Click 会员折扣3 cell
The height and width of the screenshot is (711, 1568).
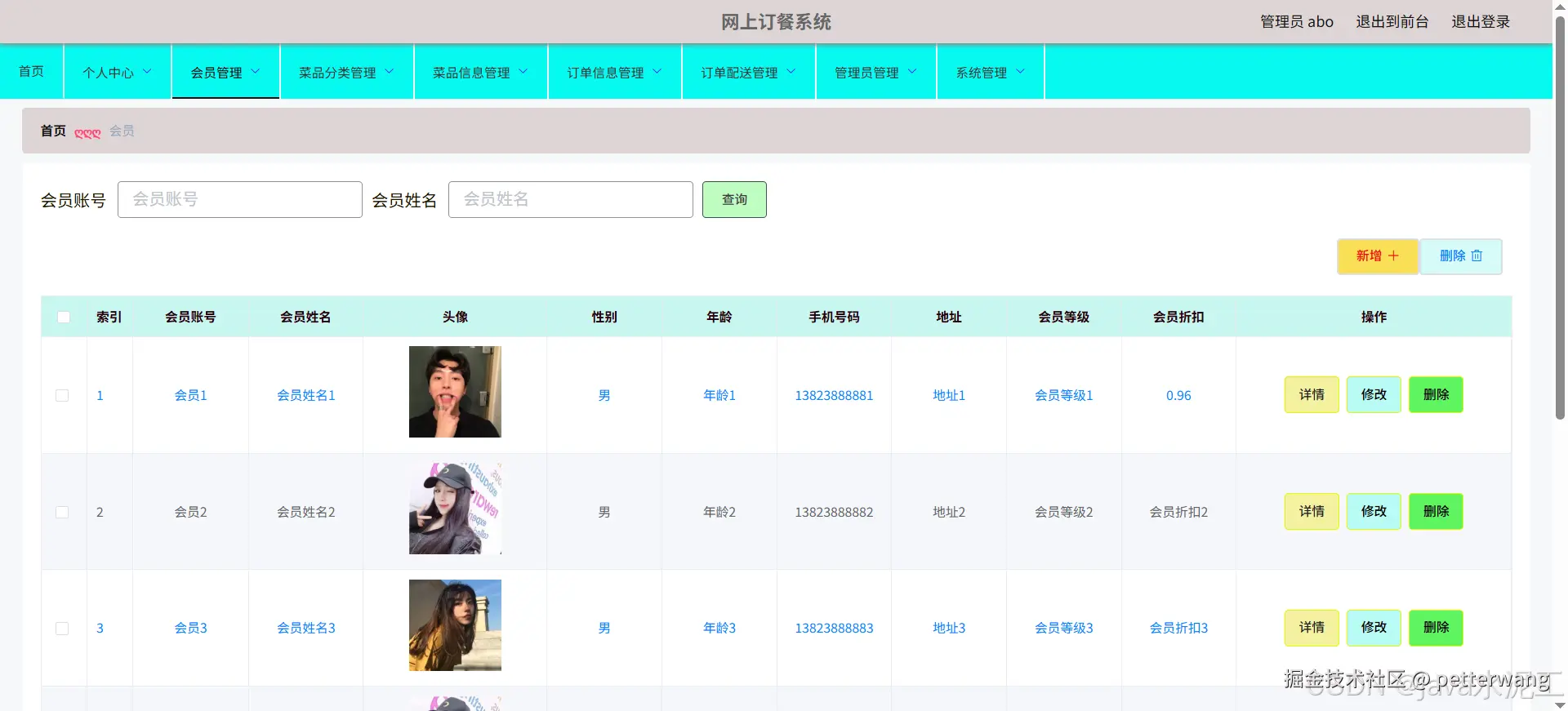point(1178,628)
